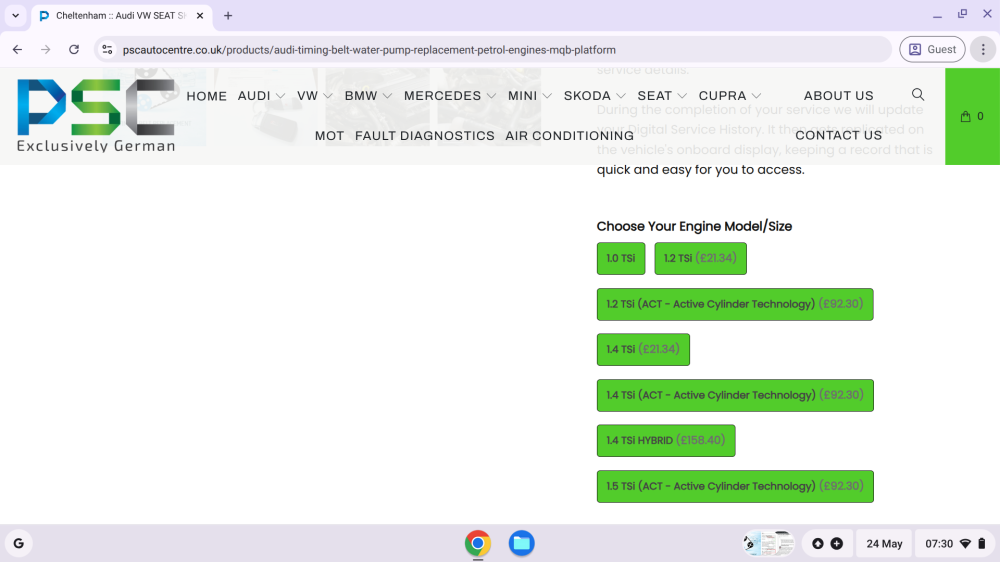
Task: Click the plus circle tray icon
Action: coord(837,544)
